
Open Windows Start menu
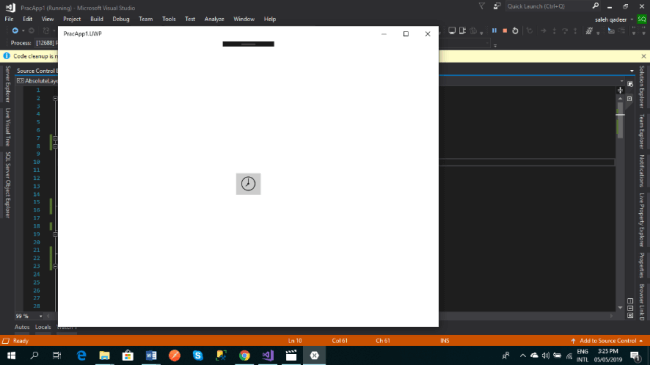point(11,355)
